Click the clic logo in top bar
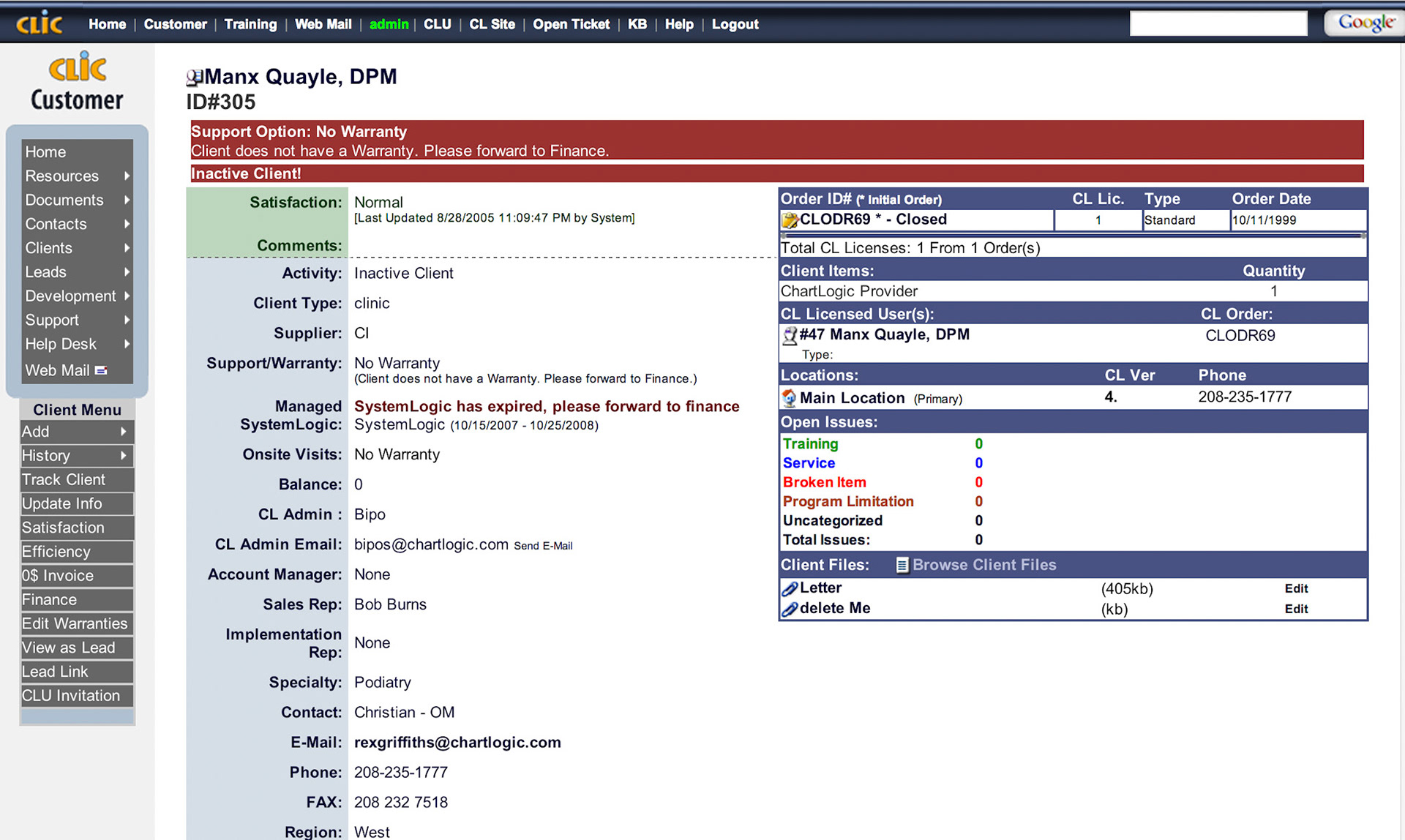This screenshot has height=840, width=1405. pos(40,24)
